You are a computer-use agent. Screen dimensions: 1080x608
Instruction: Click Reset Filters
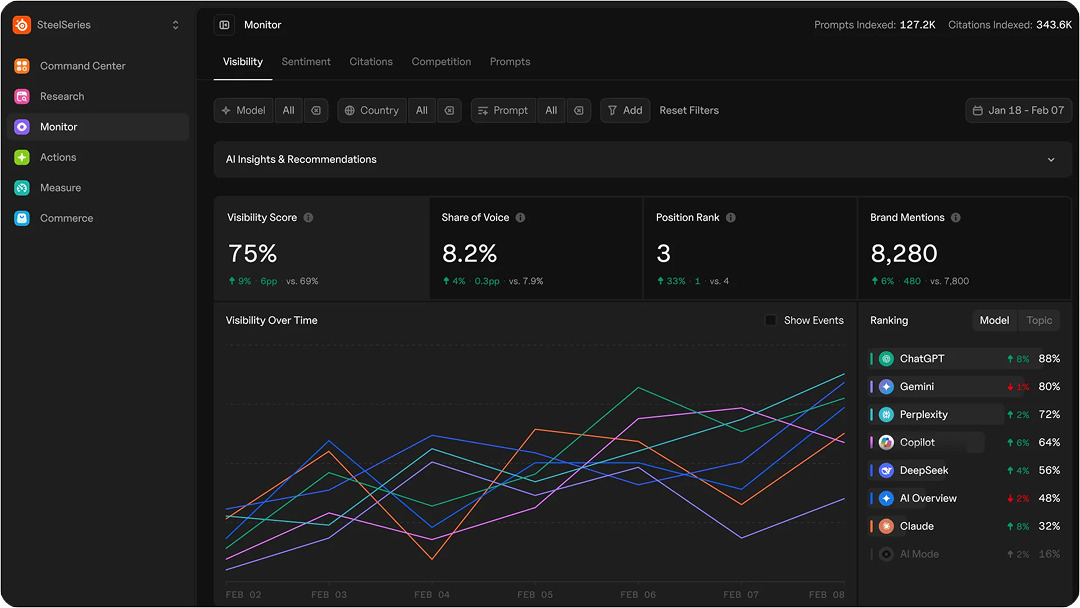[689, 110]
